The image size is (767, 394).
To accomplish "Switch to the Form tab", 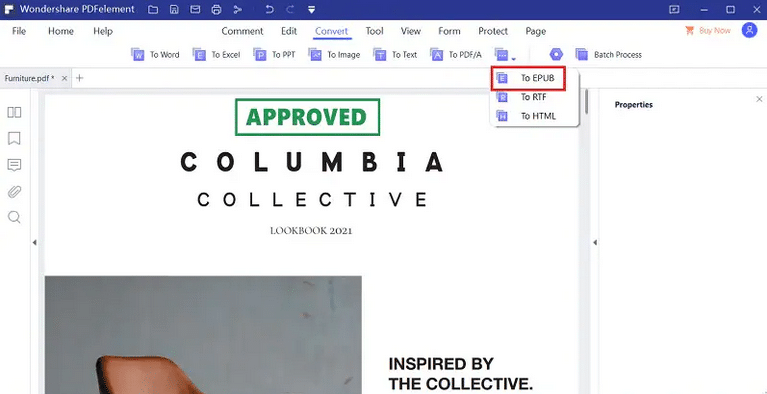I will click(449, 31).
